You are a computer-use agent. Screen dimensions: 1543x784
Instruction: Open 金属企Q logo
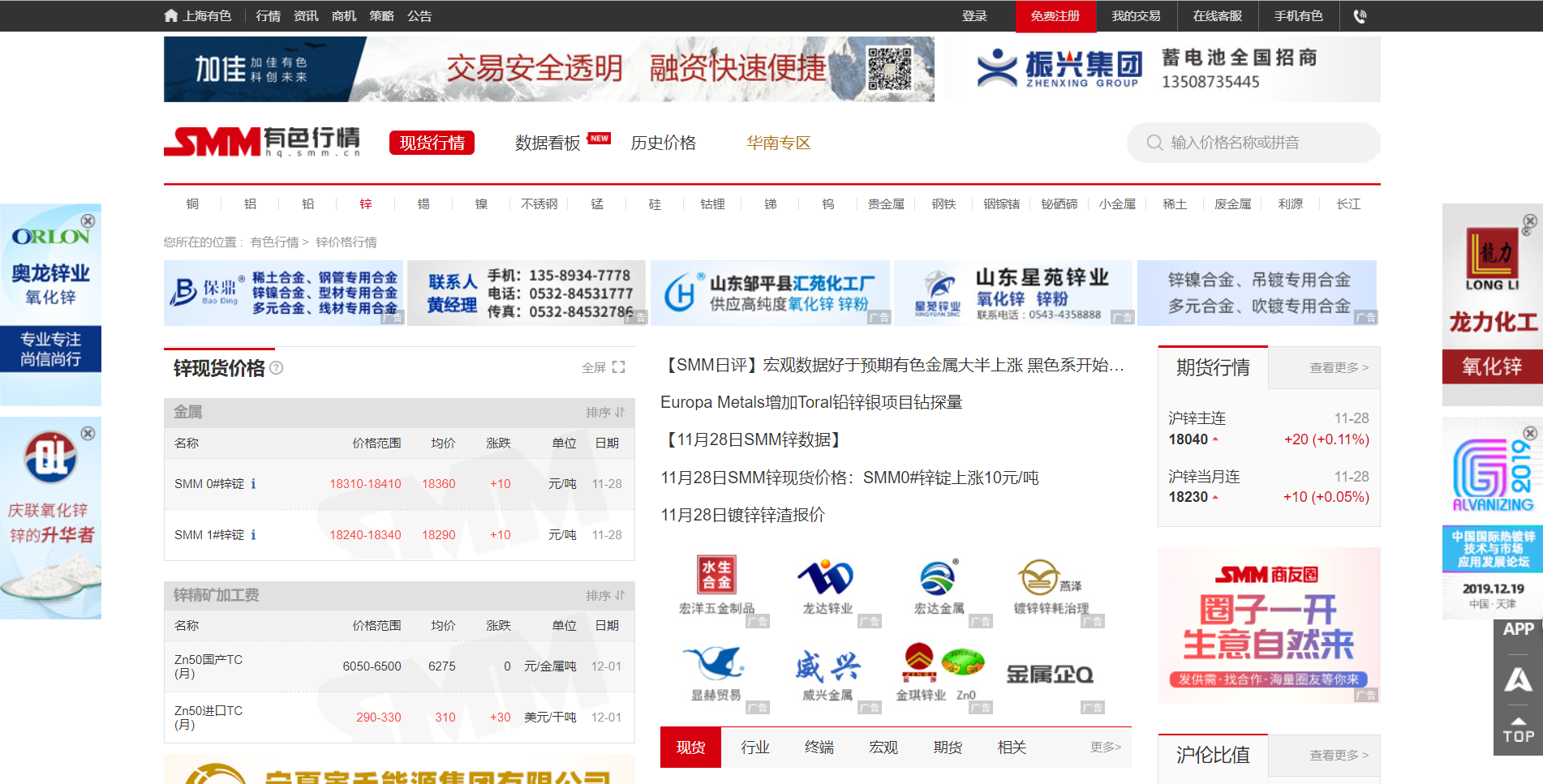1050,675
